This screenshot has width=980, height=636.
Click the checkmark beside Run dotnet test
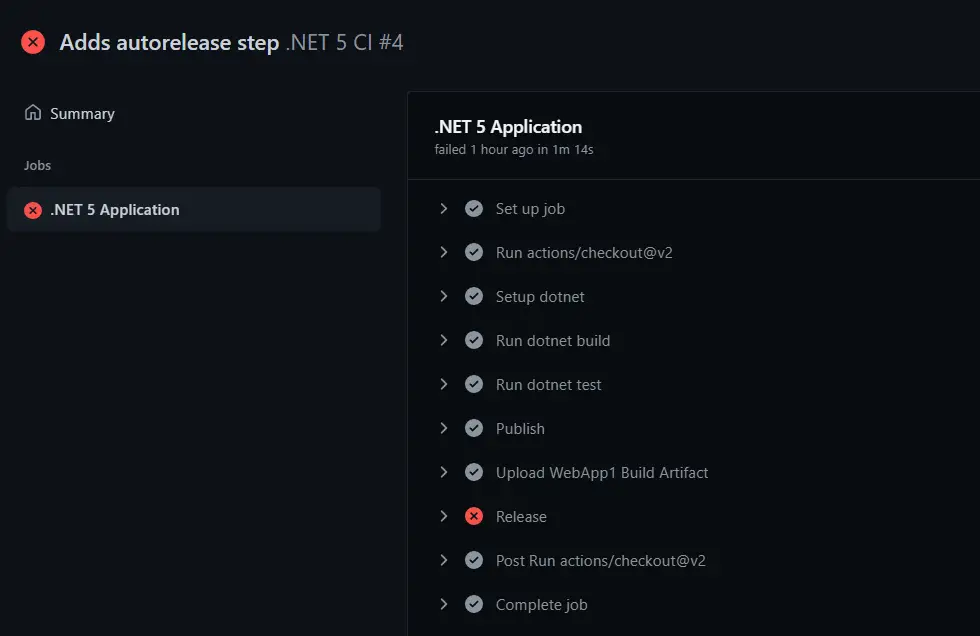tap(474, 385)
